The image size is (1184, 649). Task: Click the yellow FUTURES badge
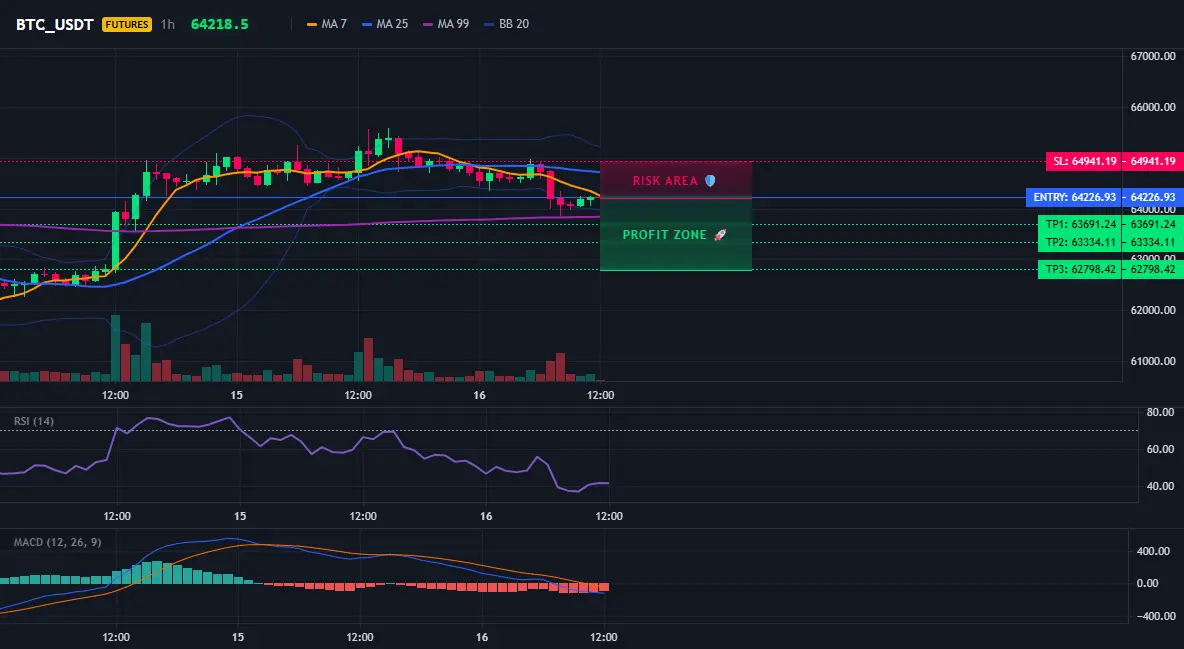click(127, 24)
